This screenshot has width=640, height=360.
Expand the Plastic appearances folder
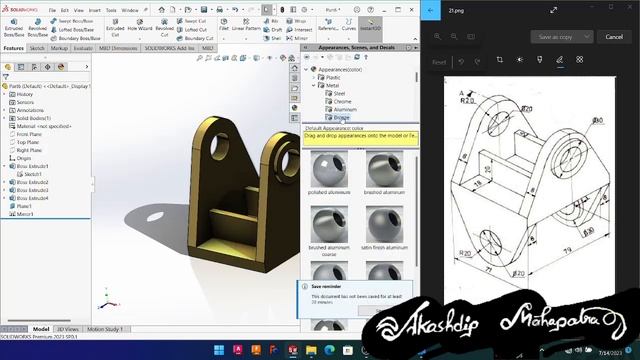point(313,77)
